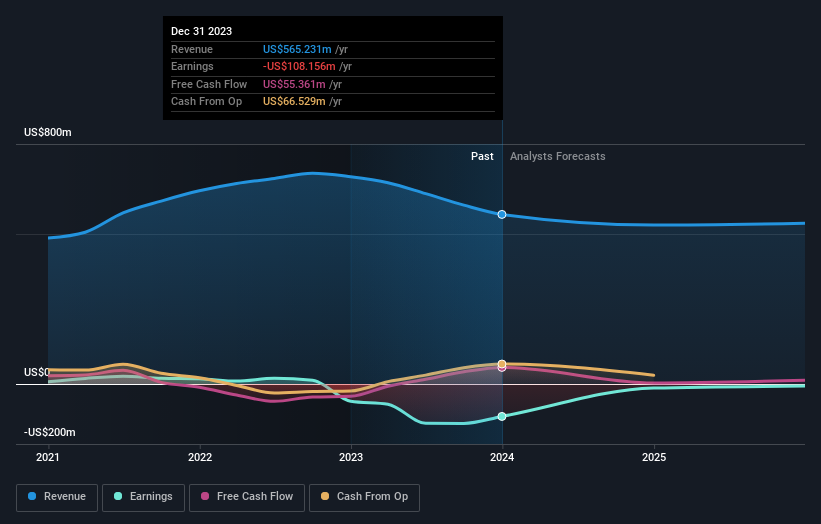Click the Analysts Forecasts label
This screenshot has height=524, width=821.
pyautogui.click(x=558, y=157)
